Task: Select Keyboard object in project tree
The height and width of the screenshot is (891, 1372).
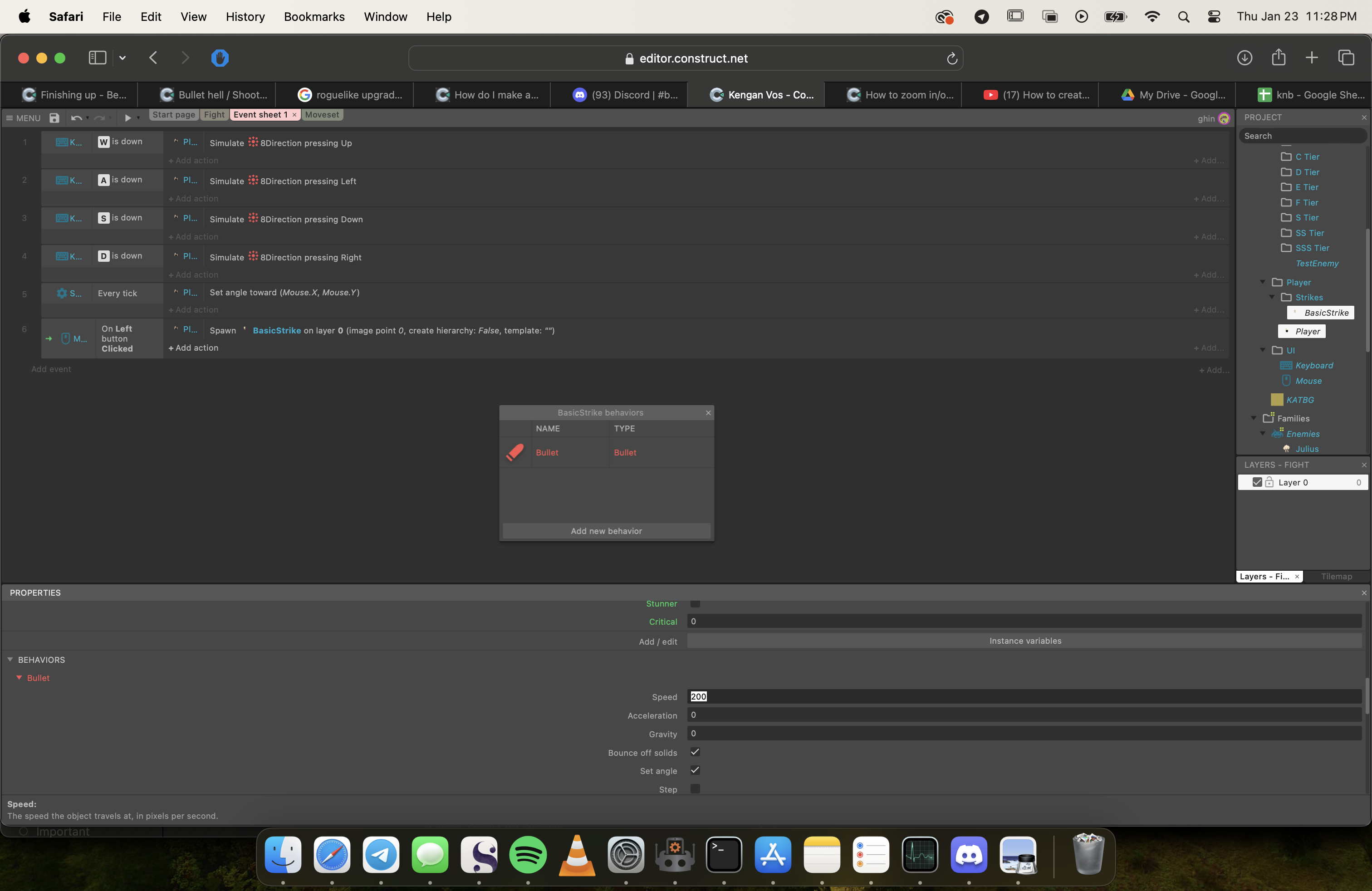Action: [x=1314, y=365]
